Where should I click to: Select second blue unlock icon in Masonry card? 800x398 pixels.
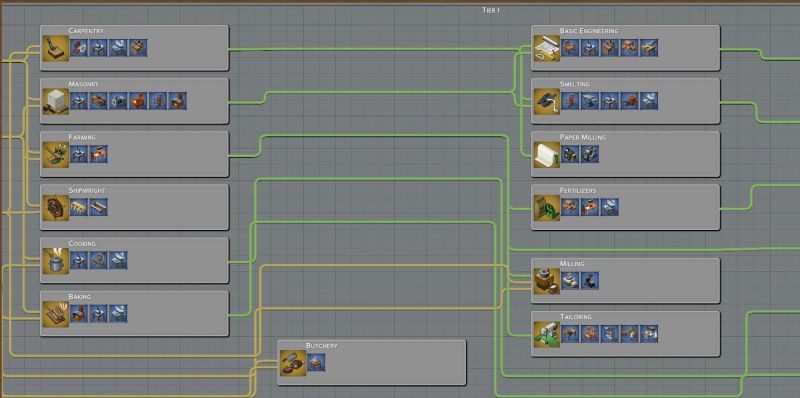click(98, 101)
